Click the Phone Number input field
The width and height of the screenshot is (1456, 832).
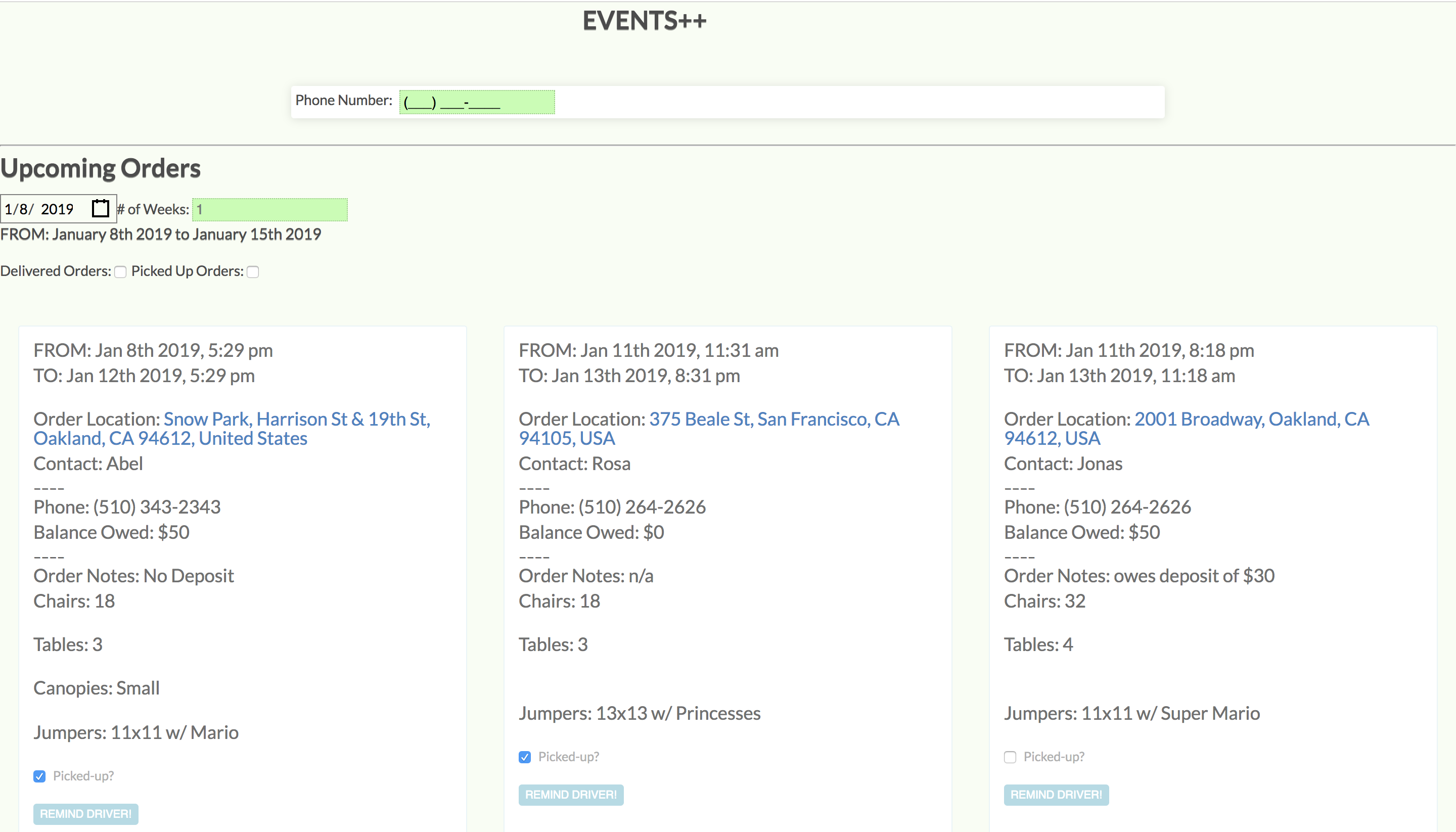coord(477,102)
